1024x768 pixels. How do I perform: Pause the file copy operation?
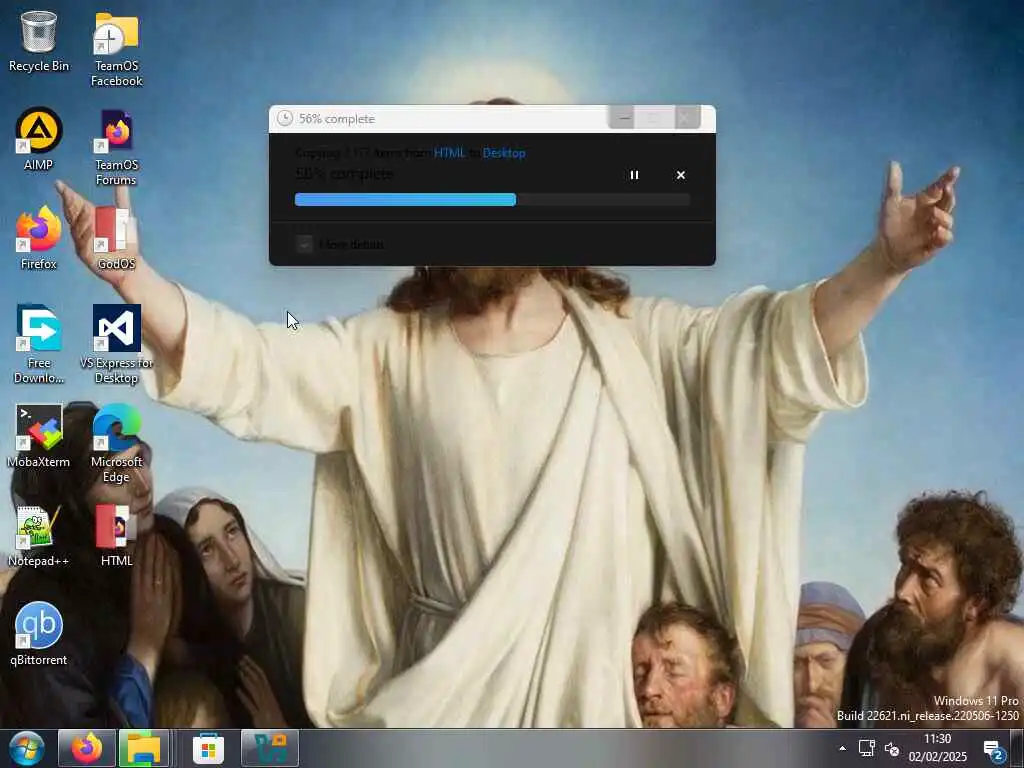[x=634, y=175]
